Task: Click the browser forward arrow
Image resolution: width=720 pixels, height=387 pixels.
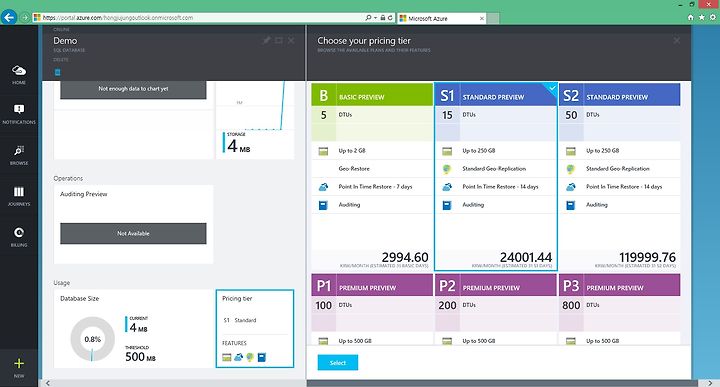Action: pyautogui.click(x=25, y=17)
